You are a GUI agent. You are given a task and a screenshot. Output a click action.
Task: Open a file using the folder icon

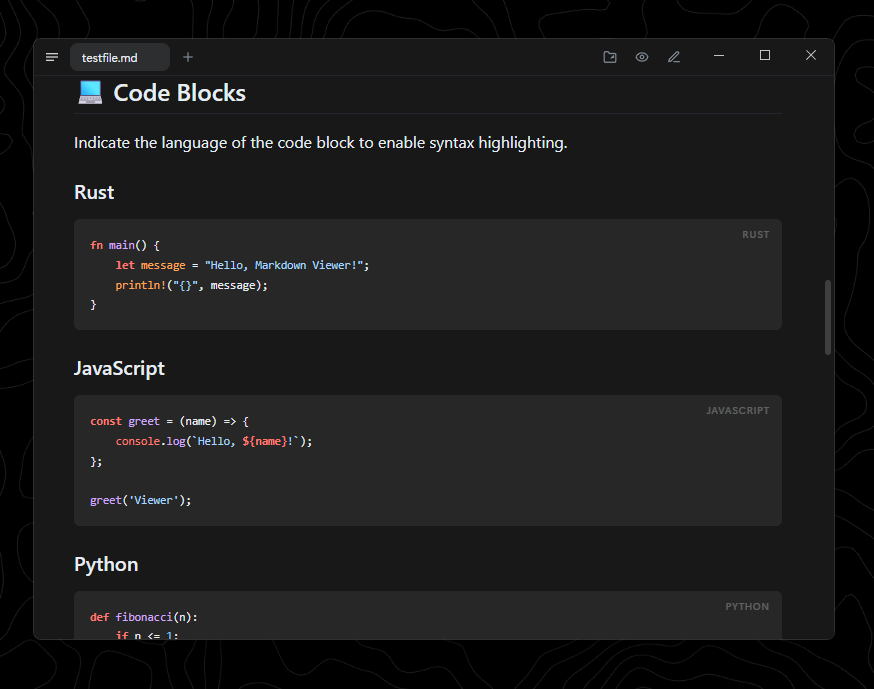pos(610,56)
